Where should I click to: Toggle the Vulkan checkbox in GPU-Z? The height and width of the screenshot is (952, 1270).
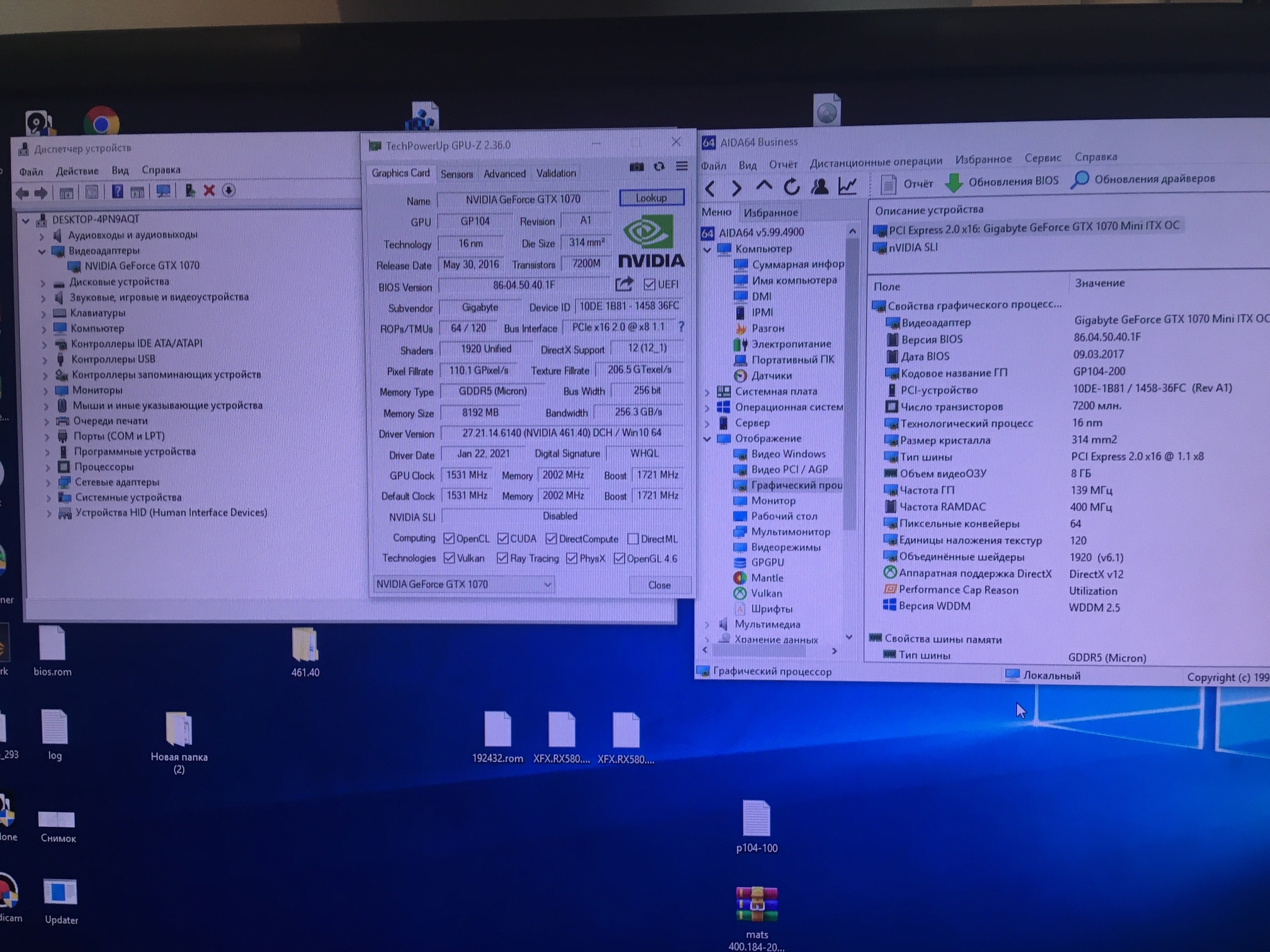point(450,558)
